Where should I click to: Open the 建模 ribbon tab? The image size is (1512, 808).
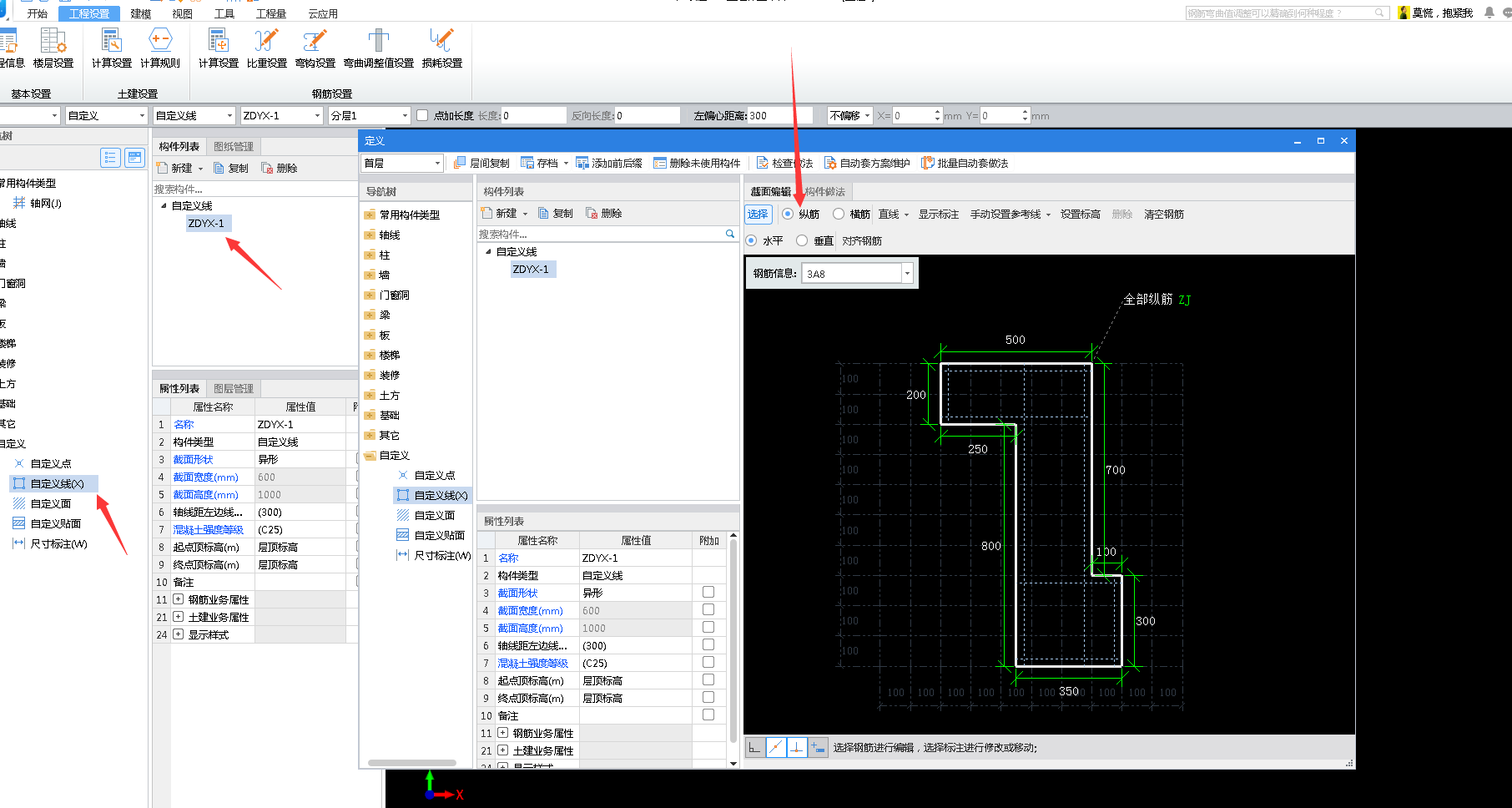click(141, 14)
